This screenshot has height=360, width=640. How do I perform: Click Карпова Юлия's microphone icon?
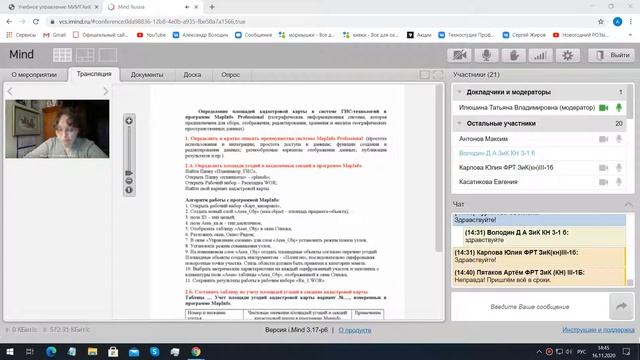[x=619, y=167]
